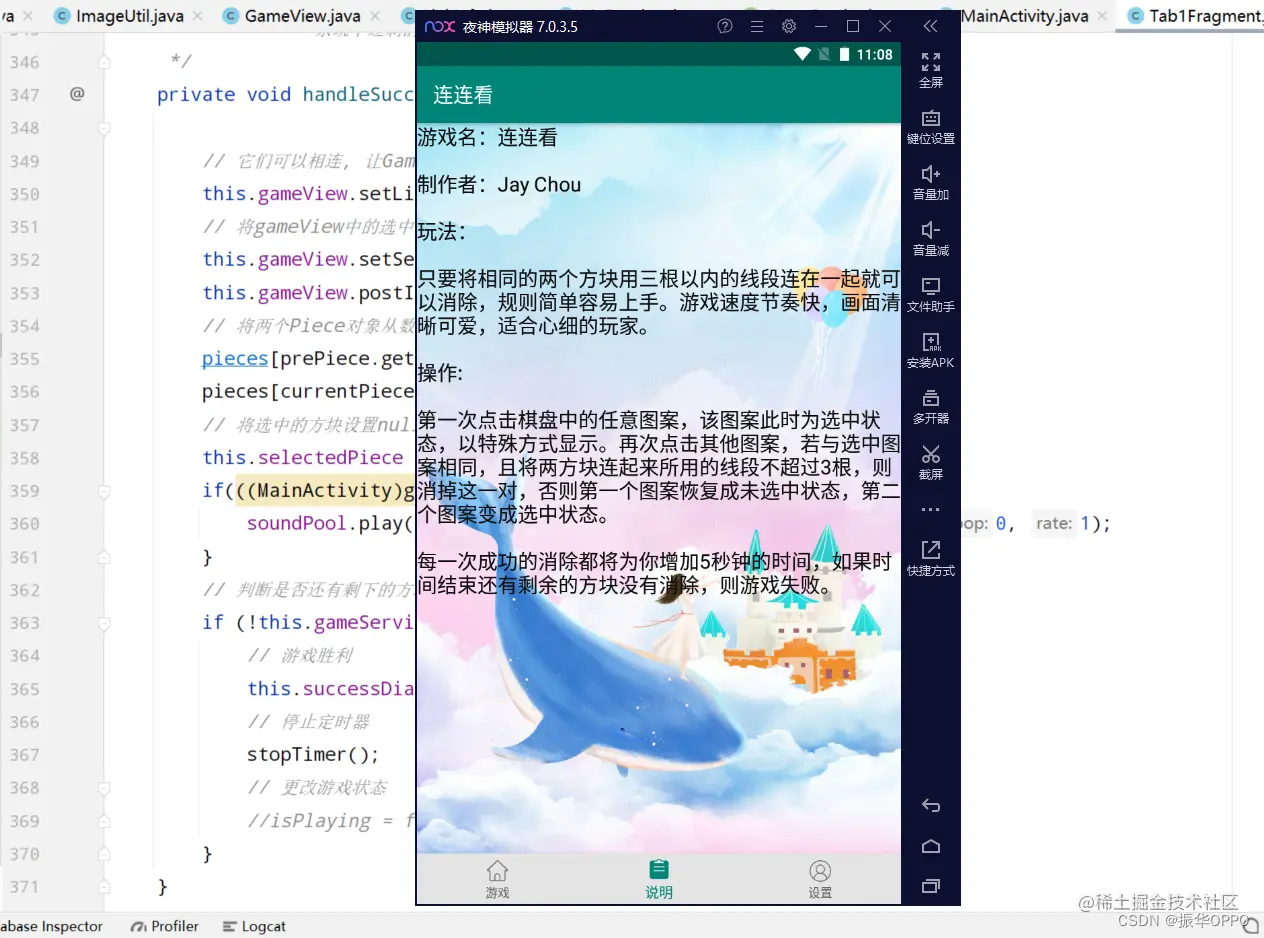The height and width of the screenshot is (938, 1264).
Task: Collapse the if block fold arrow at line 363
Action: tap(103, 622)
